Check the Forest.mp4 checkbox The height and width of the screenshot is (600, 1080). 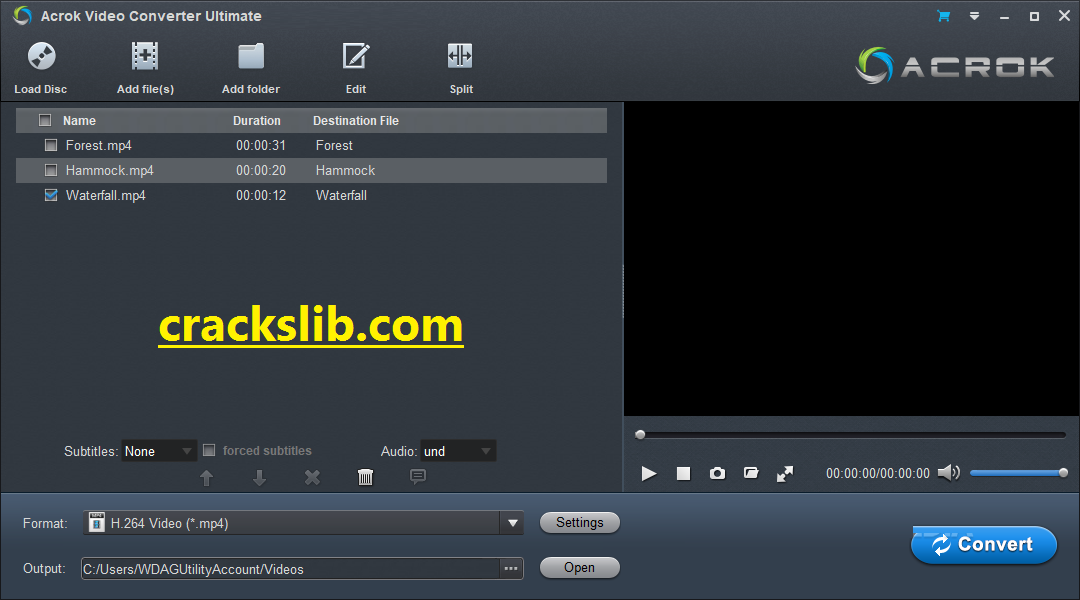[50, 145]
